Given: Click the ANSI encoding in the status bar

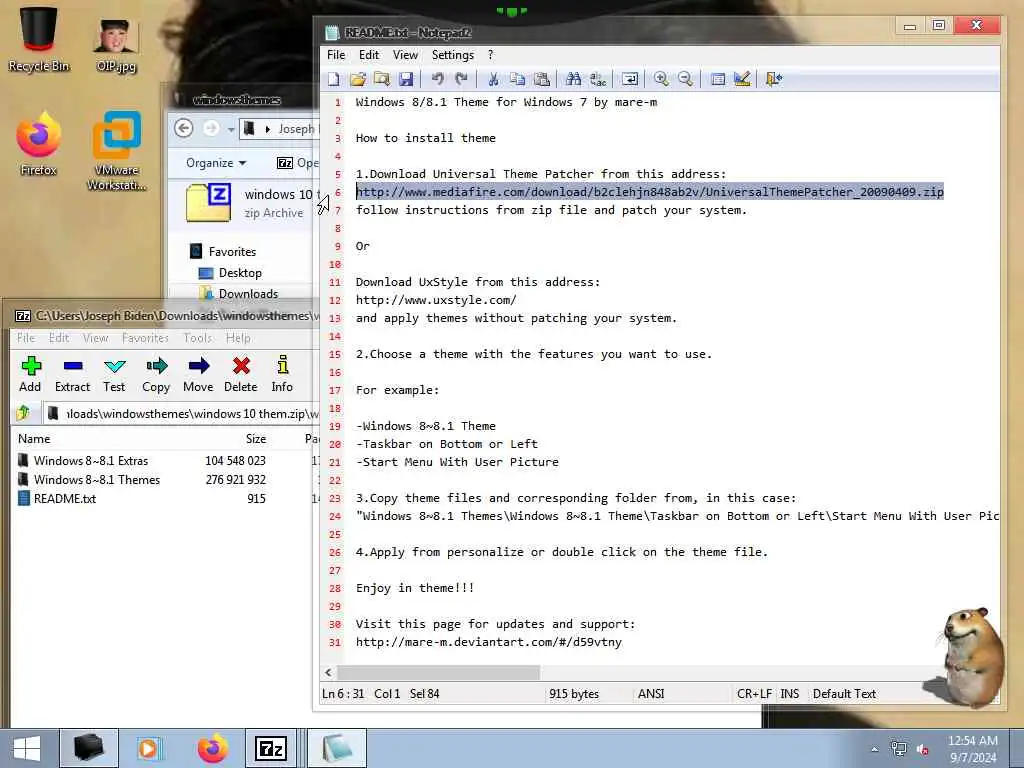Looking at the screenshot, I should click(x=651, y=694).
